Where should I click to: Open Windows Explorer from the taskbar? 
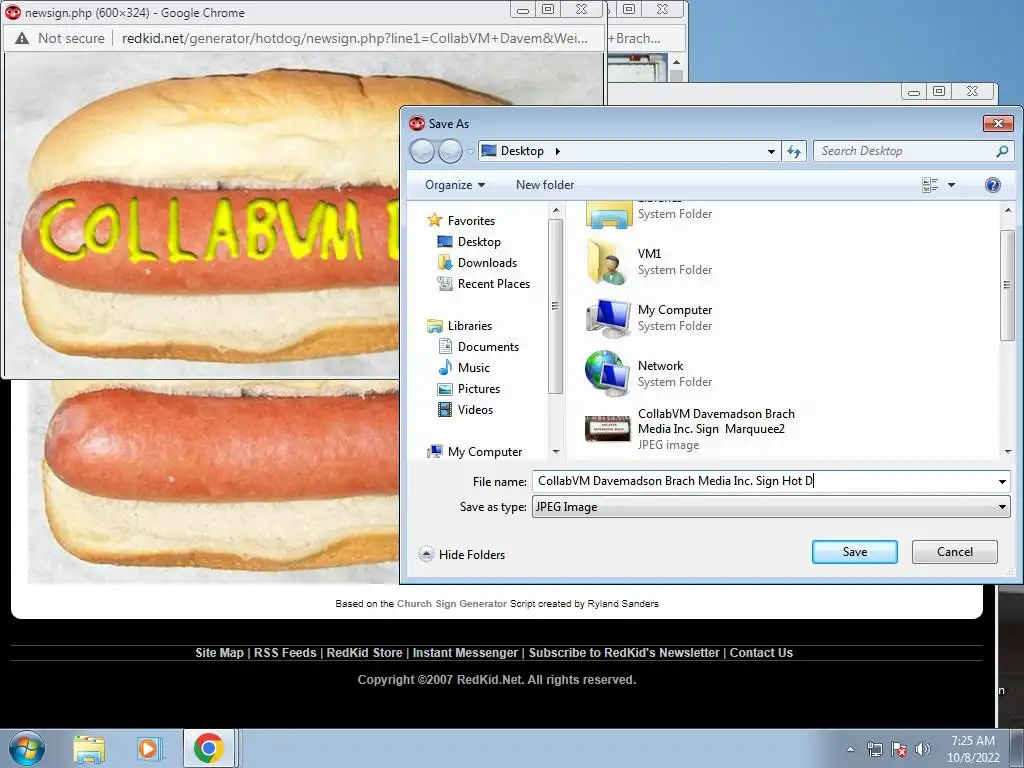tap(89, 748)
